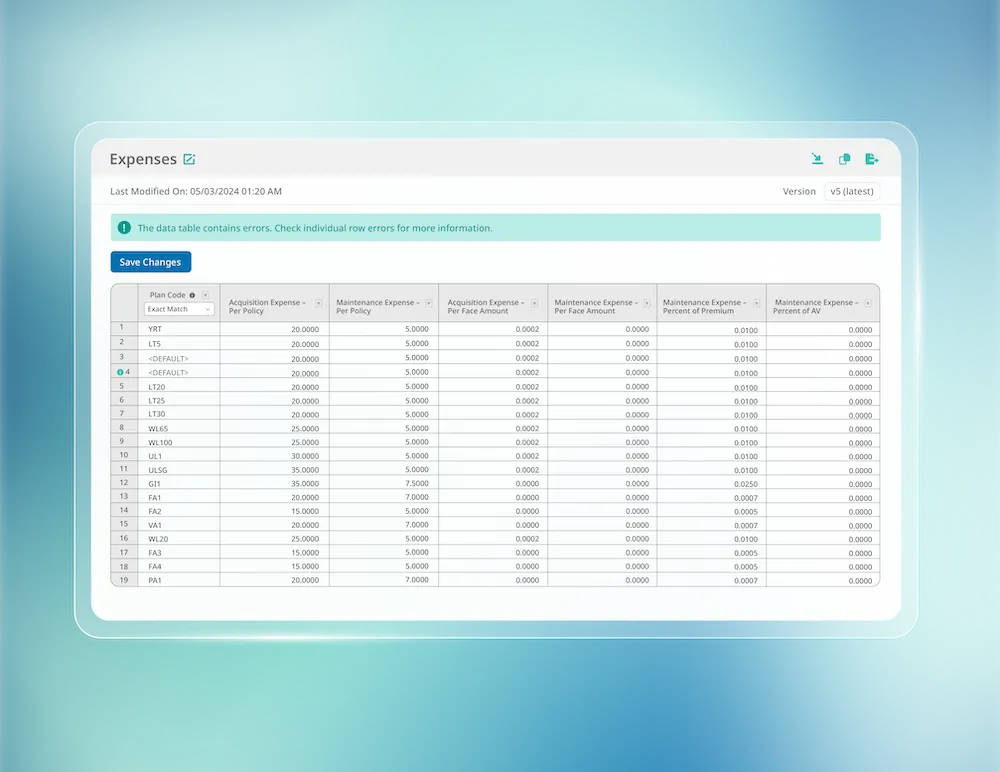Select the FA3 plan code cell
The image size is (1000, 772).
[179, 553]
